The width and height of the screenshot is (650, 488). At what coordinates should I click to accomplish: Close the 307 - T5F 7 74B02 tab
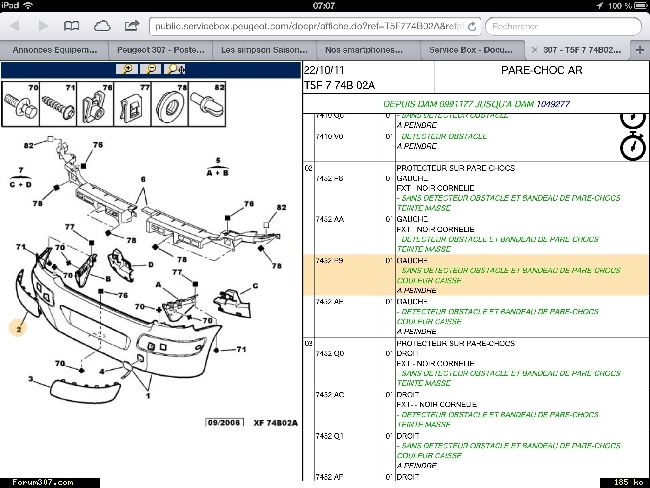pos(534,50)
